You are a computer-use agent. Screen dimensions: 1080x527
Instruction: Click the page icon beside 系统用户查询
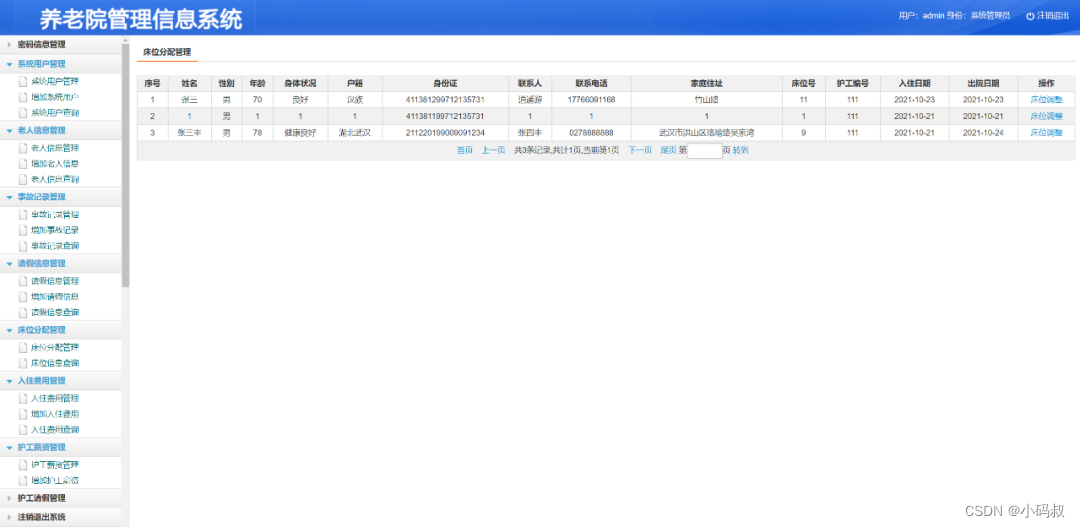point(23,113)
